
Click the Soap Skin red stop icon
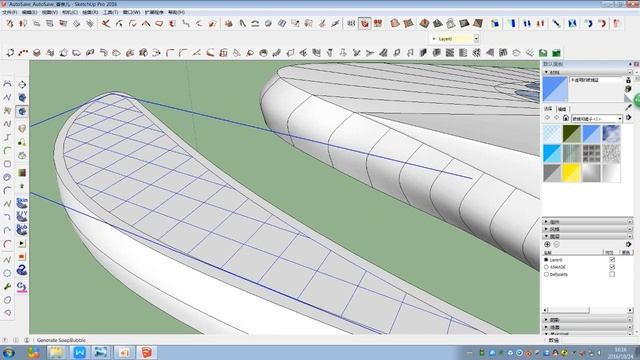(22, 256)
